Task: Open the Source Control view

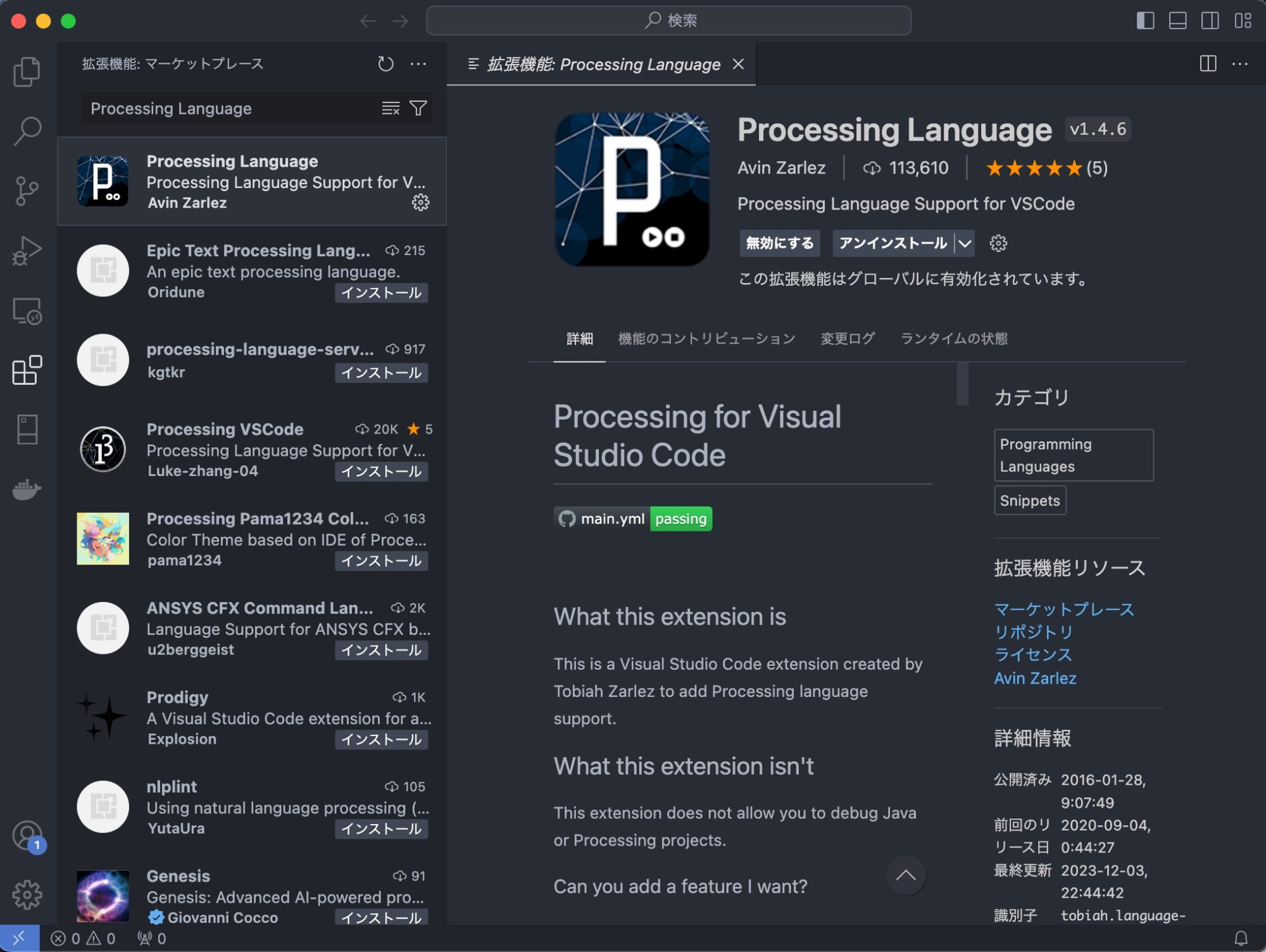Action: pyautogui.click(x=27, y=191)
